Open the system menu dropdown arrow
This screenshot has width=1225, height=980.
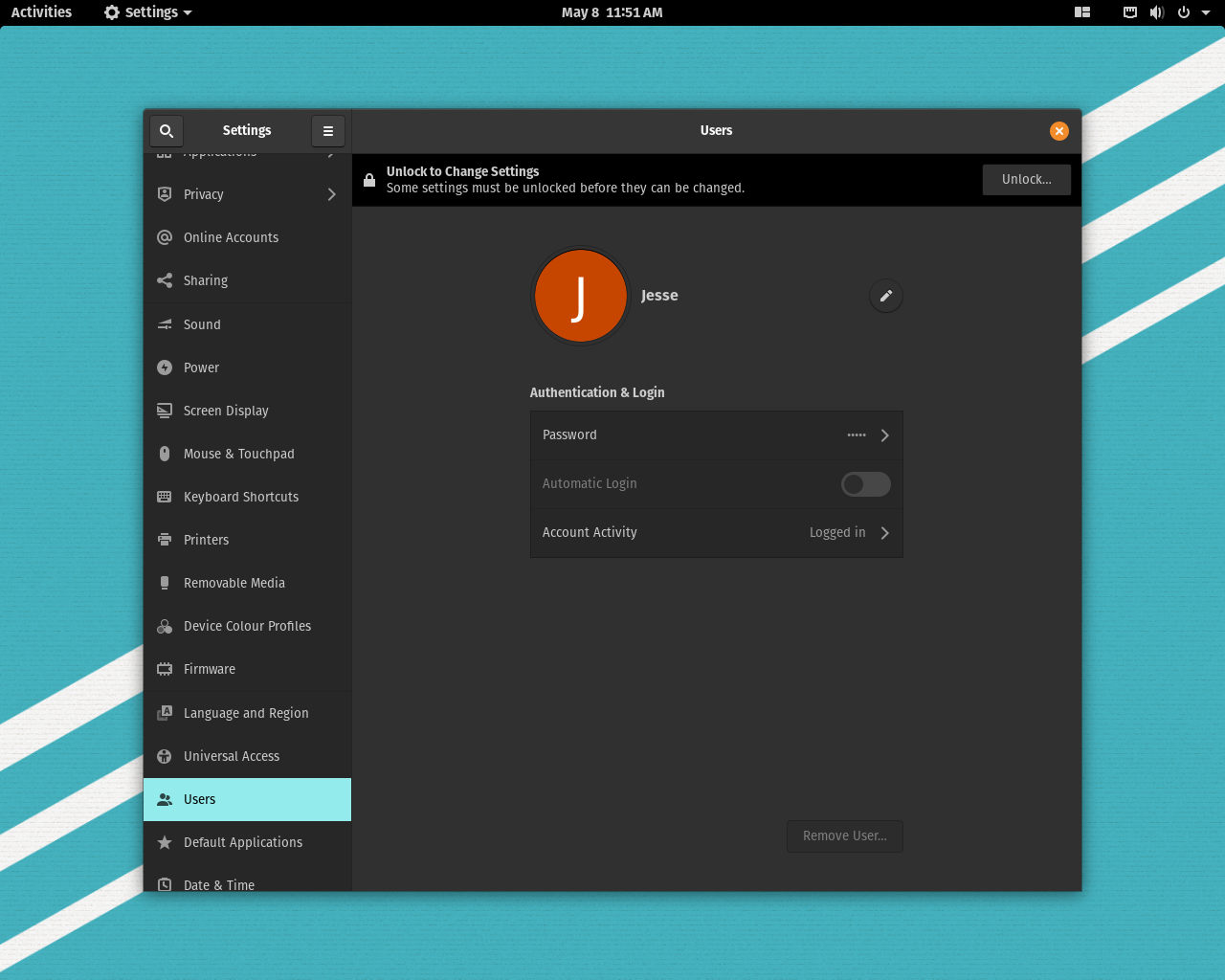(1206, 12)
